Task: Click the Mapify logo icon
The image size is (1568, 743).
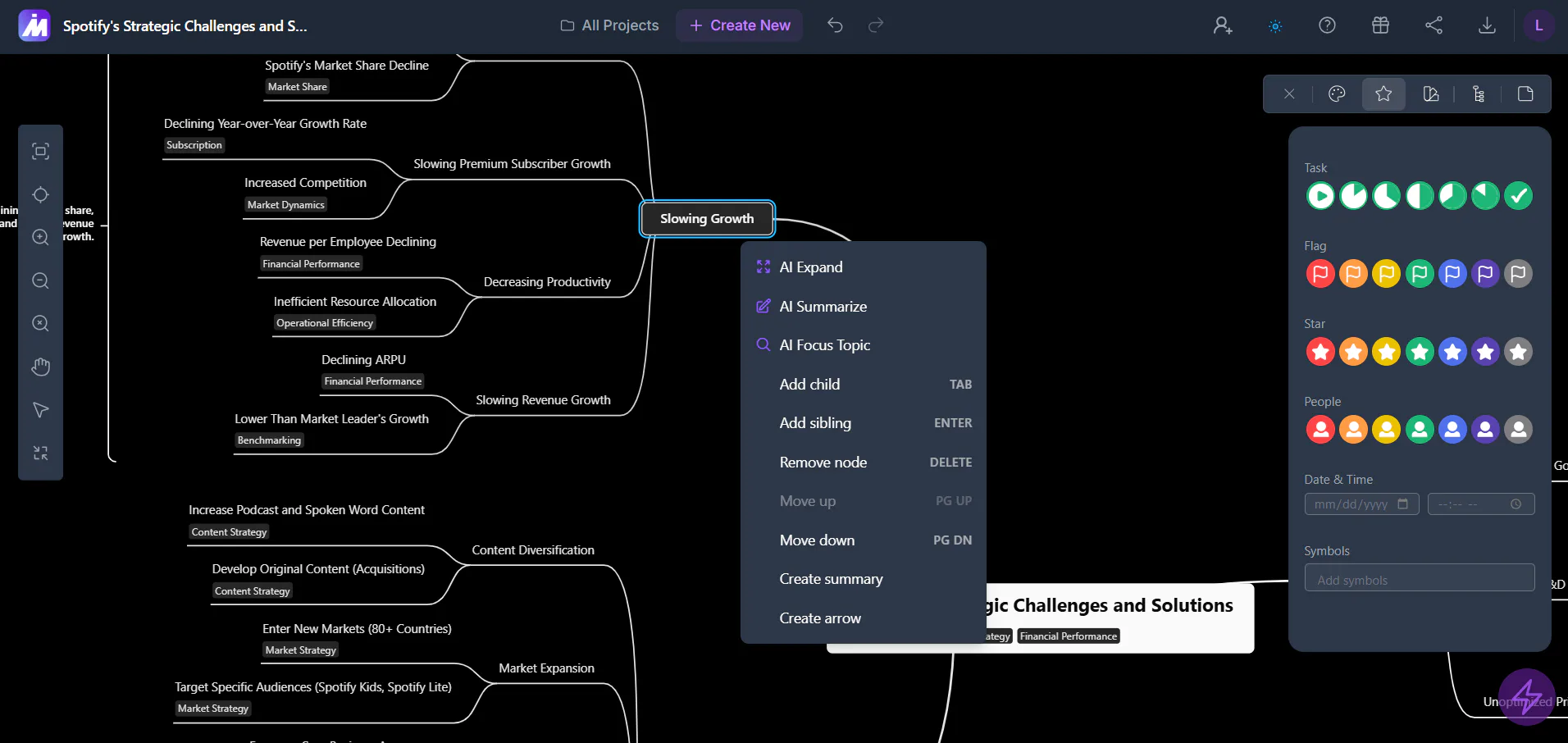Action: click(x=34, y=25)
